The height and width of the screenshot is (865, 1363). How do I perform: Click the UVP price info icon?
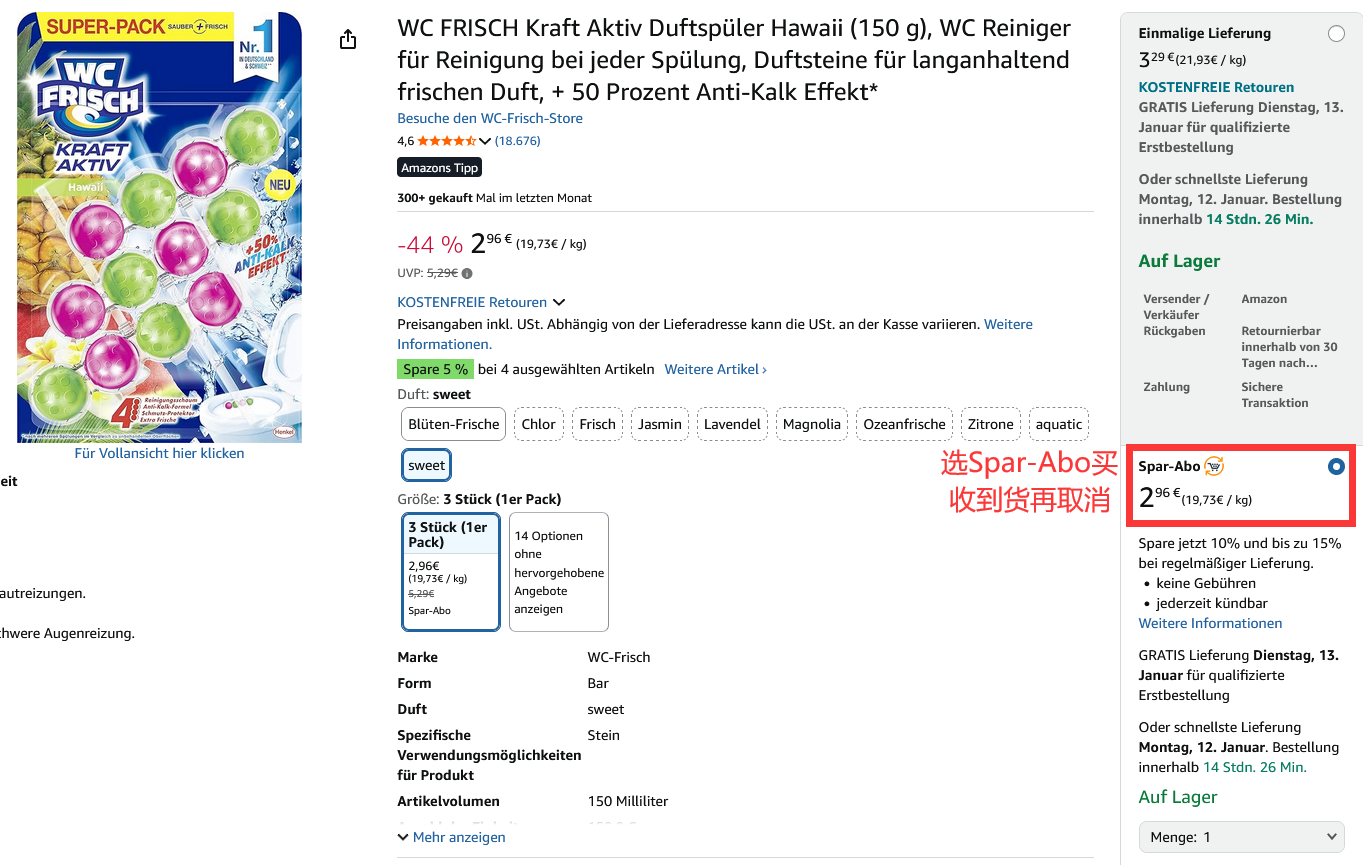tap(467, 273)
